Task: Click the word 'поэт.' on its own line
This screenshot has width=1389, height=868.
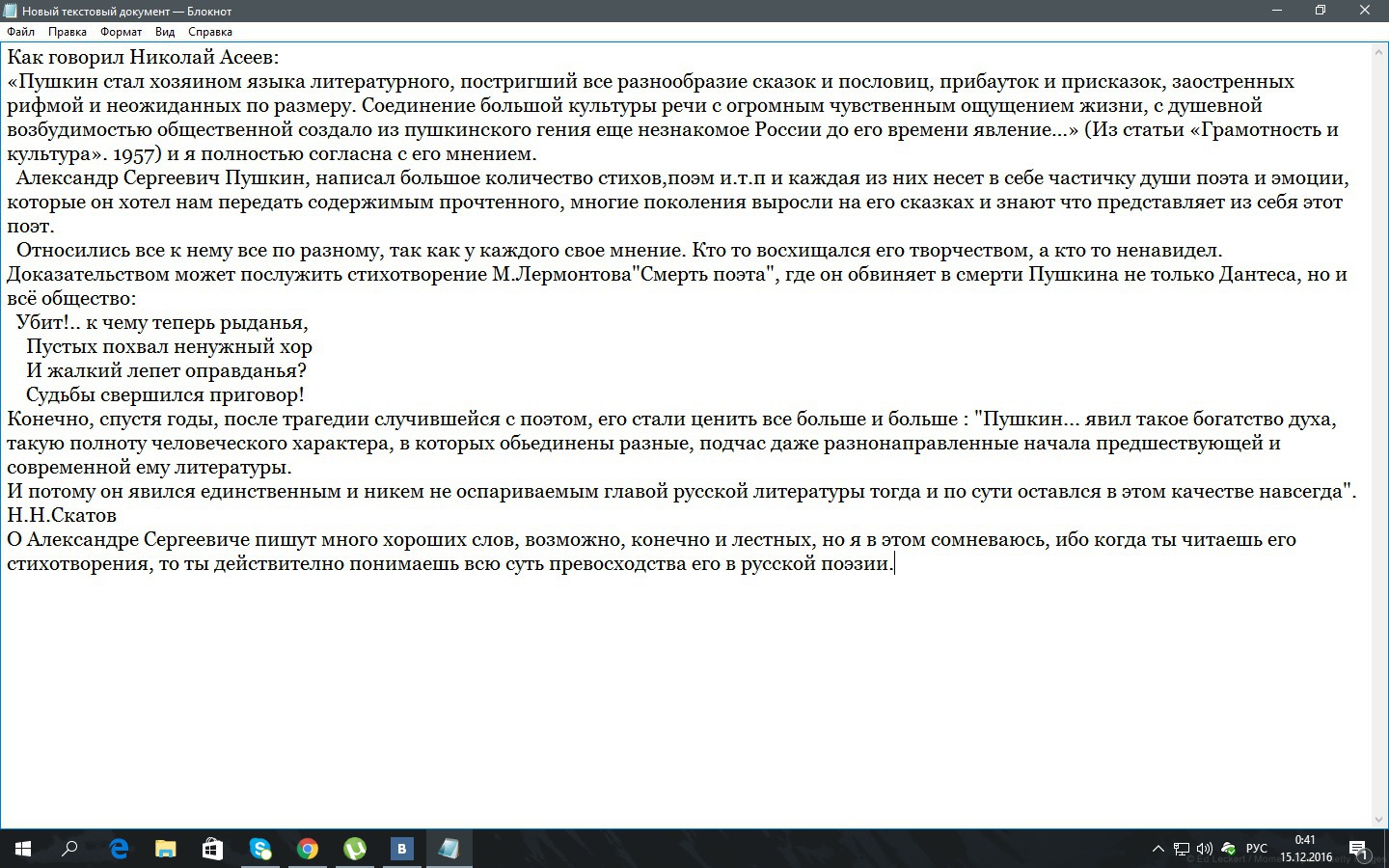Action: coord(31,226)
